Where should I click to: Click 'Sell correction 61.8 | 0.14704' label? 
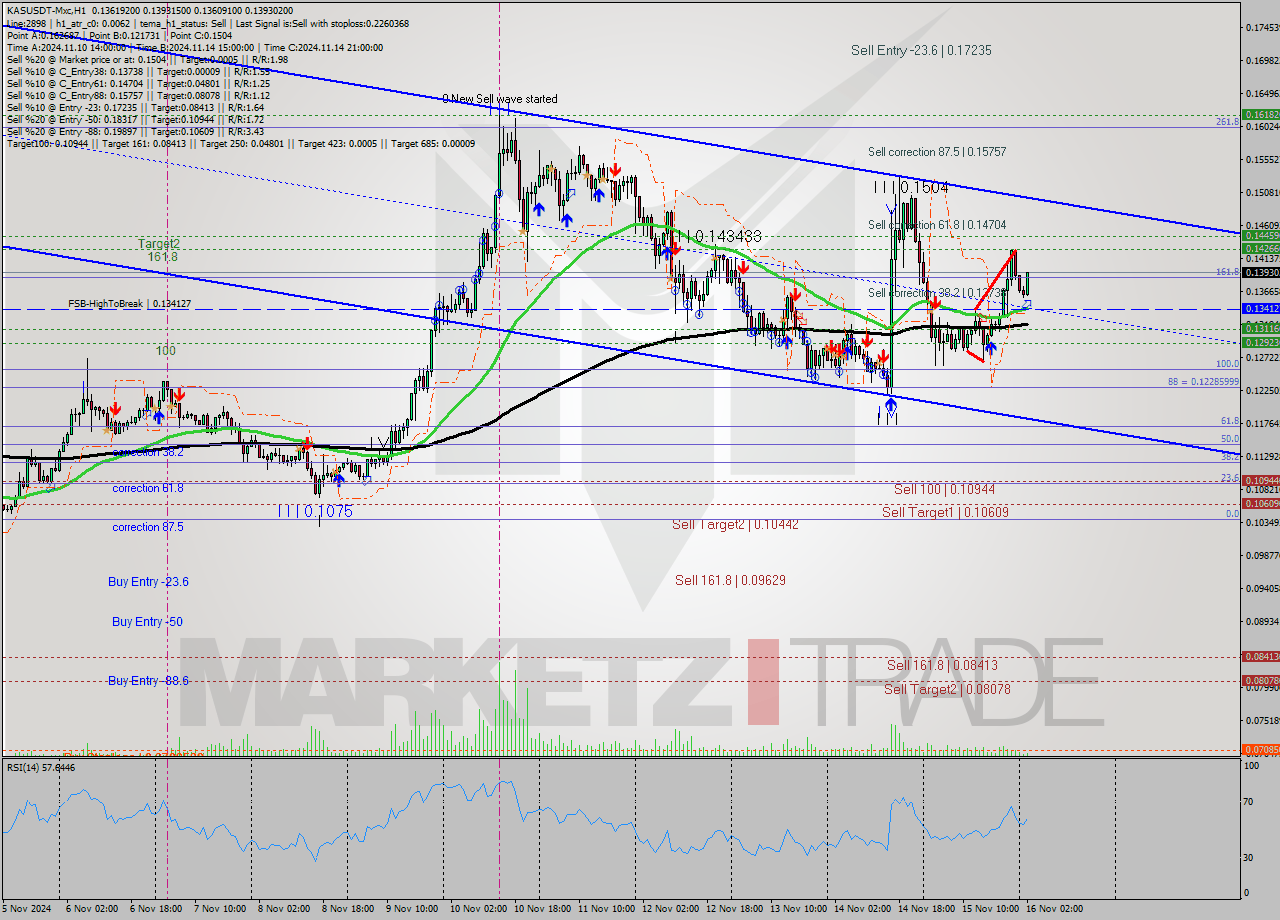click(x=937, y=226)
